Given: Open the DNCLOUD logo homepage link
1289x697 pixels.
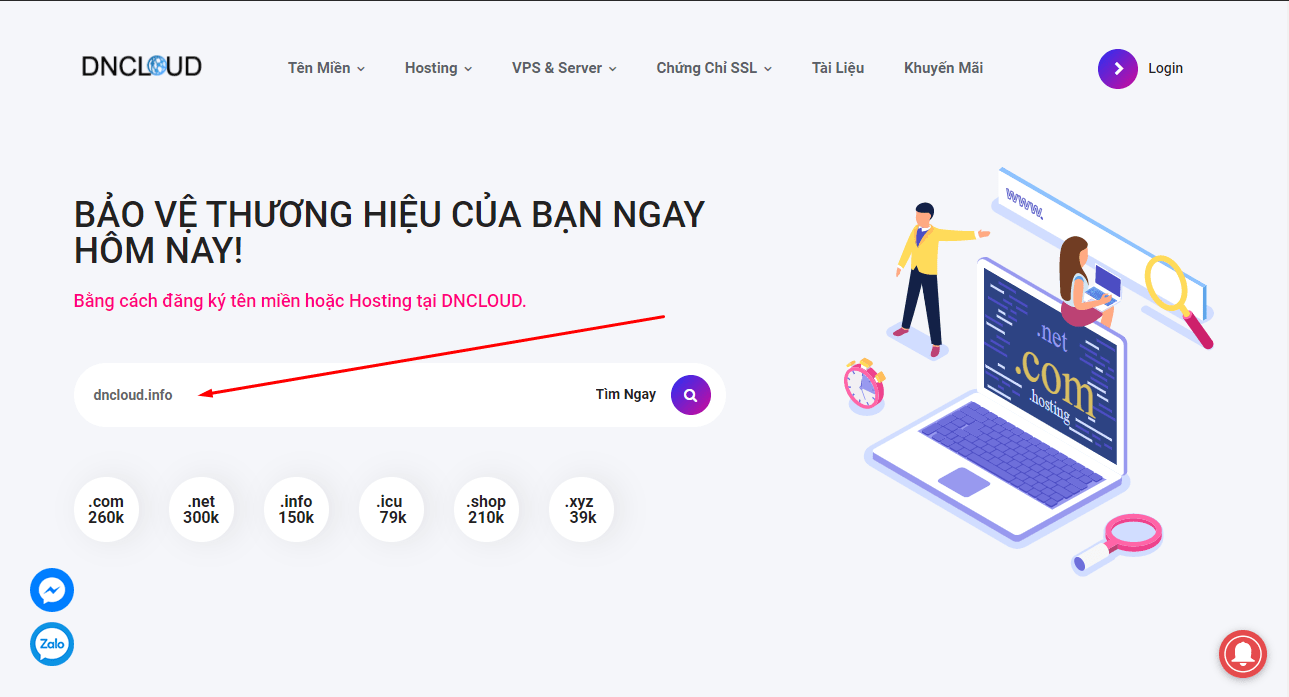Looking at the screenshot, I should point(142,67).
